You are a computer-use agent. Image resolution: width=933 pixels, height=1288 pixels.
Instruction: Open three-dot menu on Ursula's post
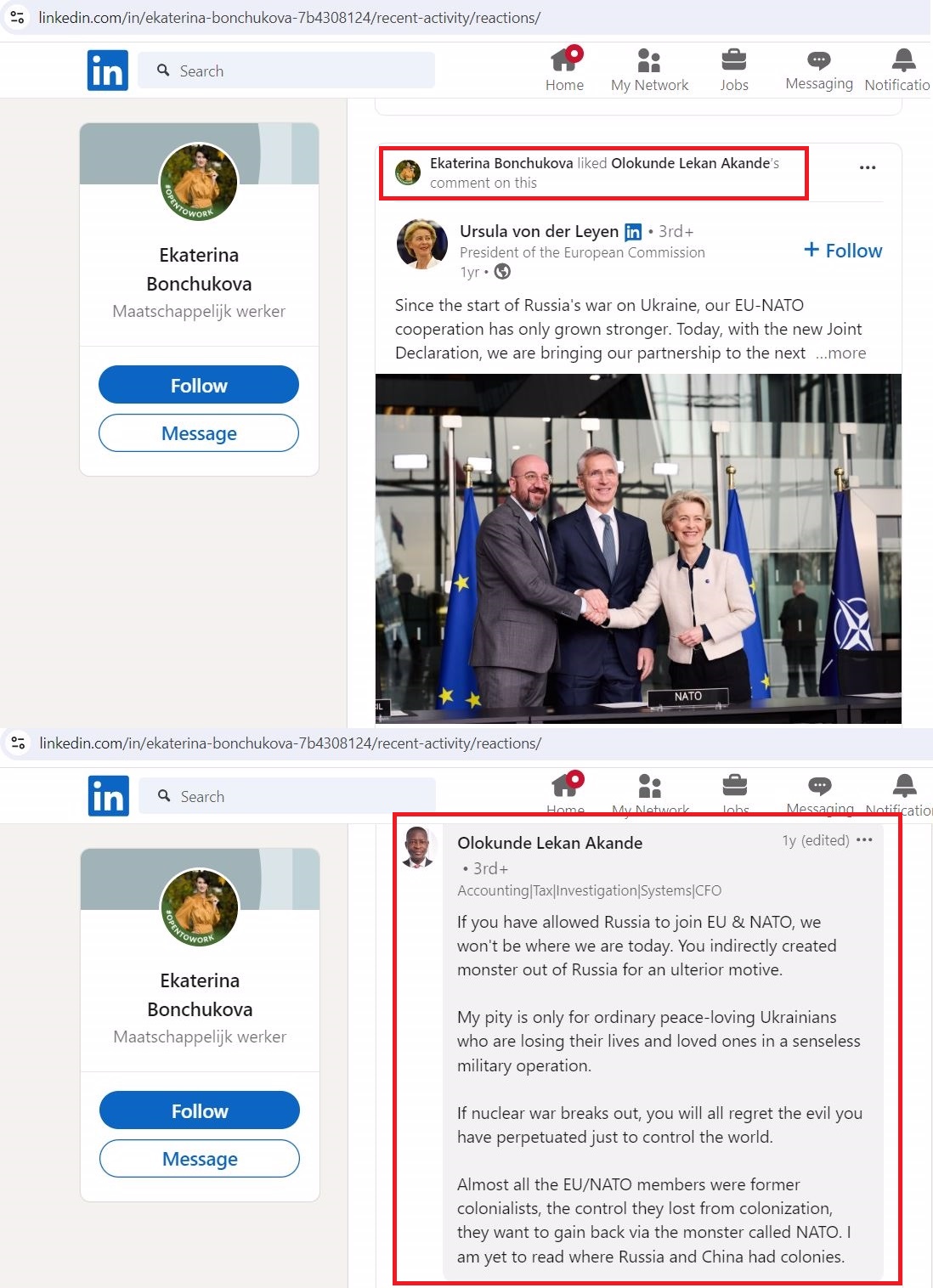tap(867, 167)
